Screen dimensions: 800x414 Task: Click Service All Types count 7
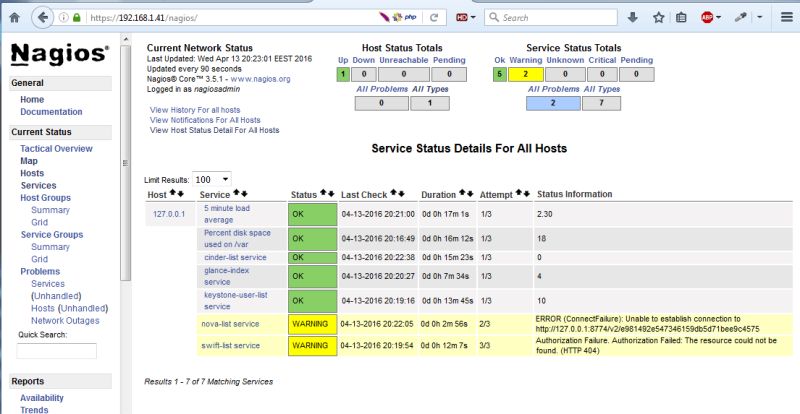coord(602,103)
